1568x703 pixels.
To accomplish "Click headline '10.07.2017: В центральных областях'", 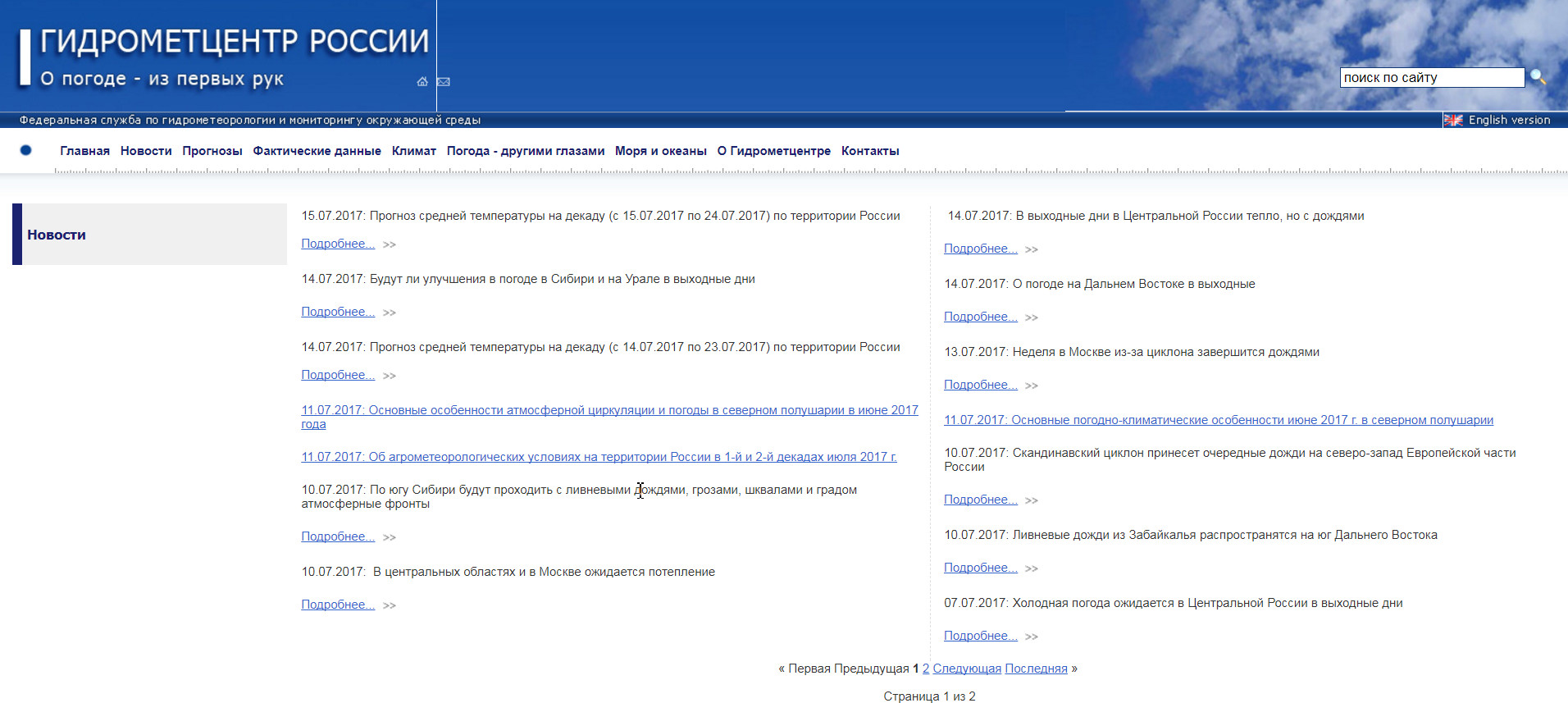I will [508, 572].
